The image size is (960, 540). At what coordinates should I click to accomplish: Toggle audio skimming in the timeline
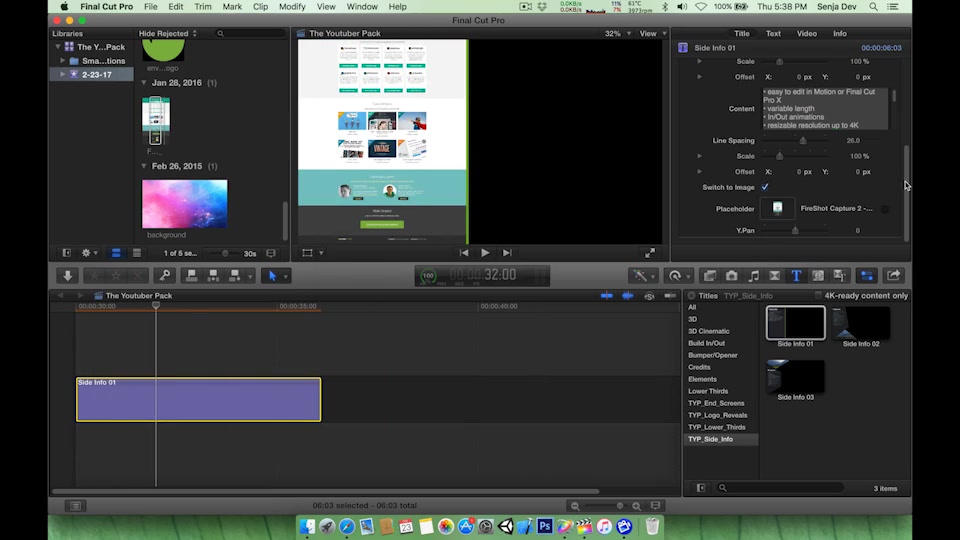pyautogui.click(x=628, y=296)
